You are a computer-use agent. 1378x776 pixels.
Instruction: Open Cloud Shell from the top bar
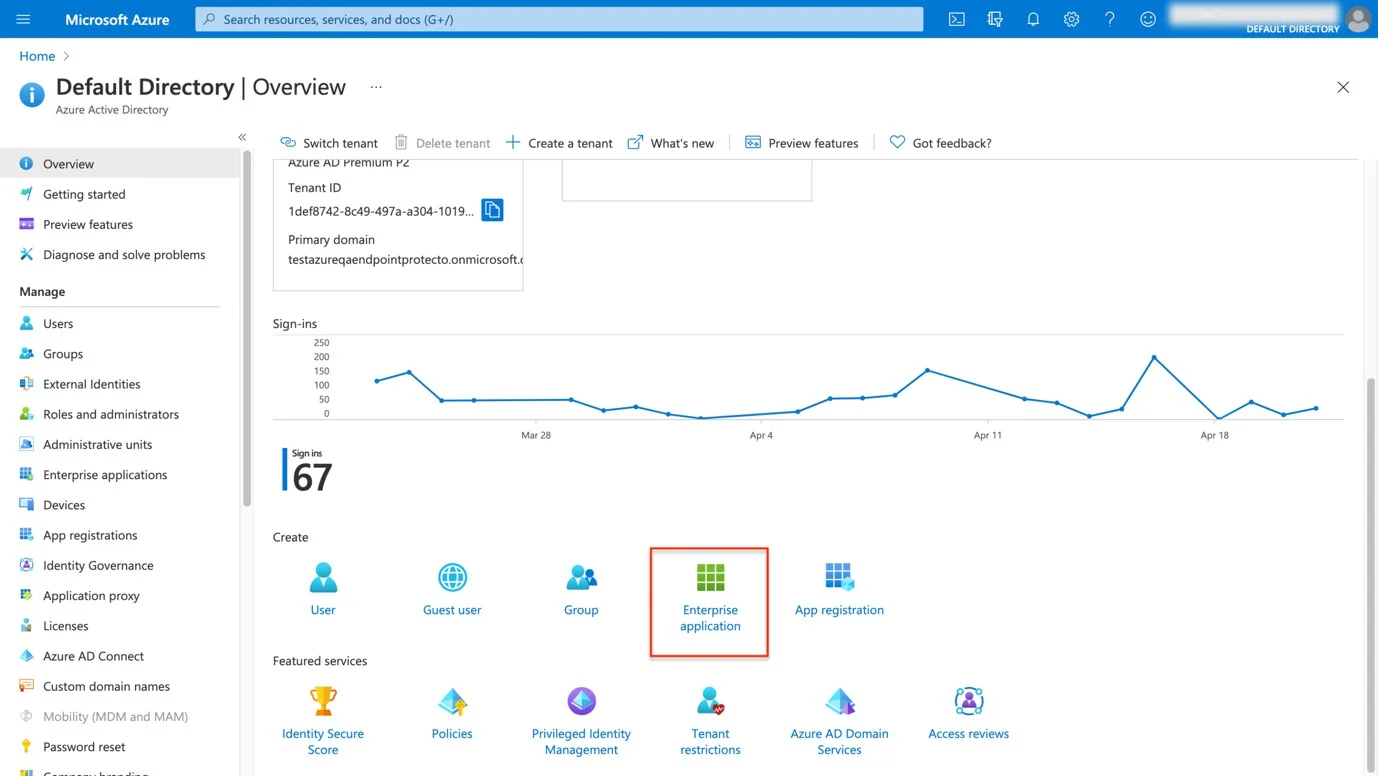coord(957,19)
